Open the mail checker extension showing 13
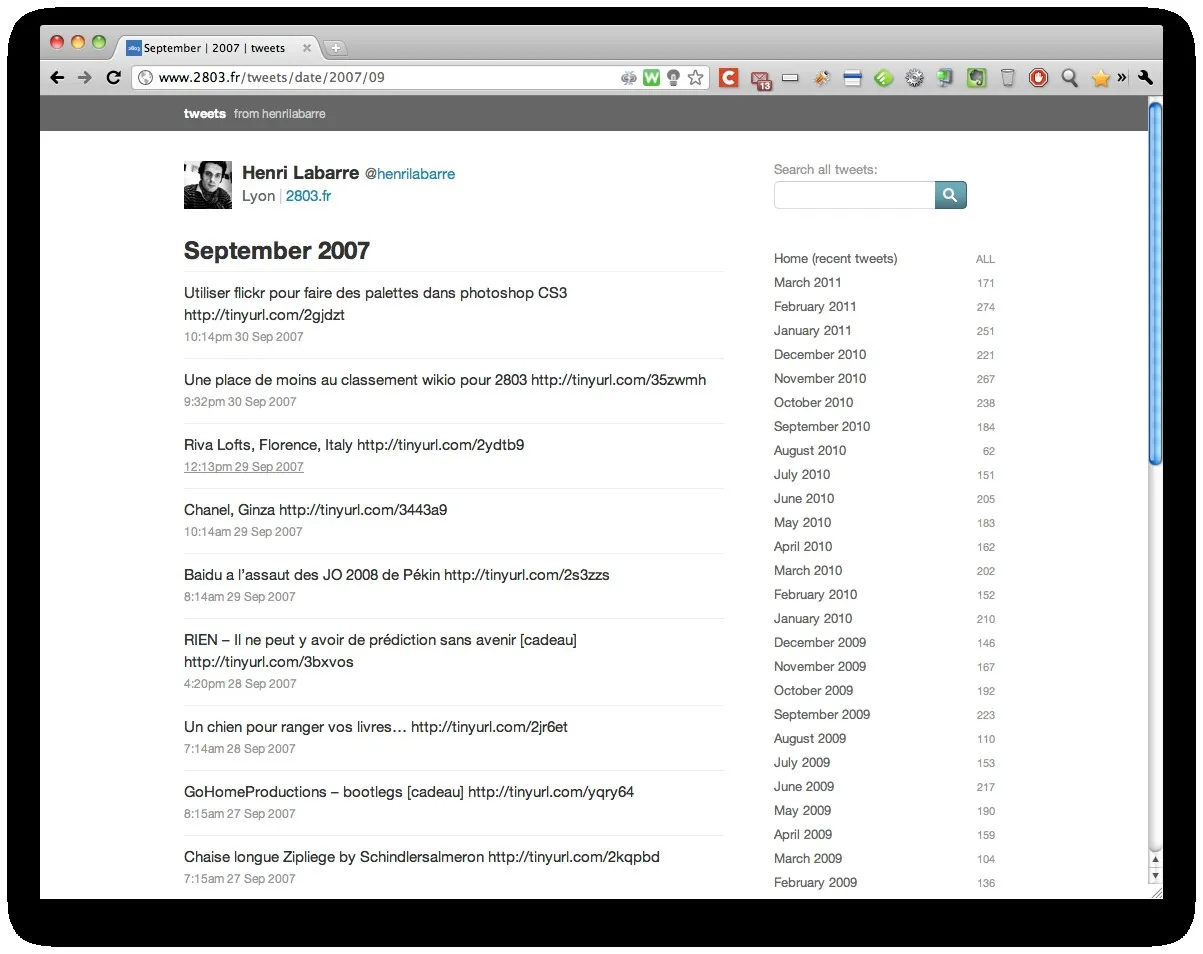The height and width of the screenshot is (954, 1203). click(760, 78)
